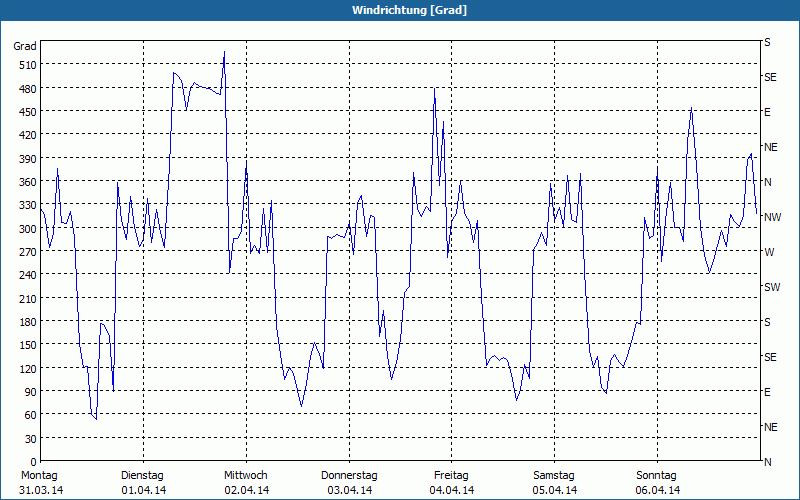
Task: Select the 'W' compass label
Action: tap(769, 252)
